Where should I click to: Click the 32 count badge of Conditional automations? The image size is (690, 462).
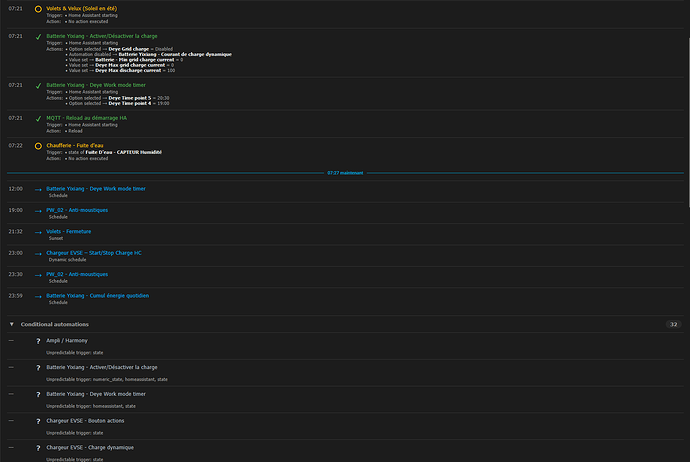[x=673, y=324]
